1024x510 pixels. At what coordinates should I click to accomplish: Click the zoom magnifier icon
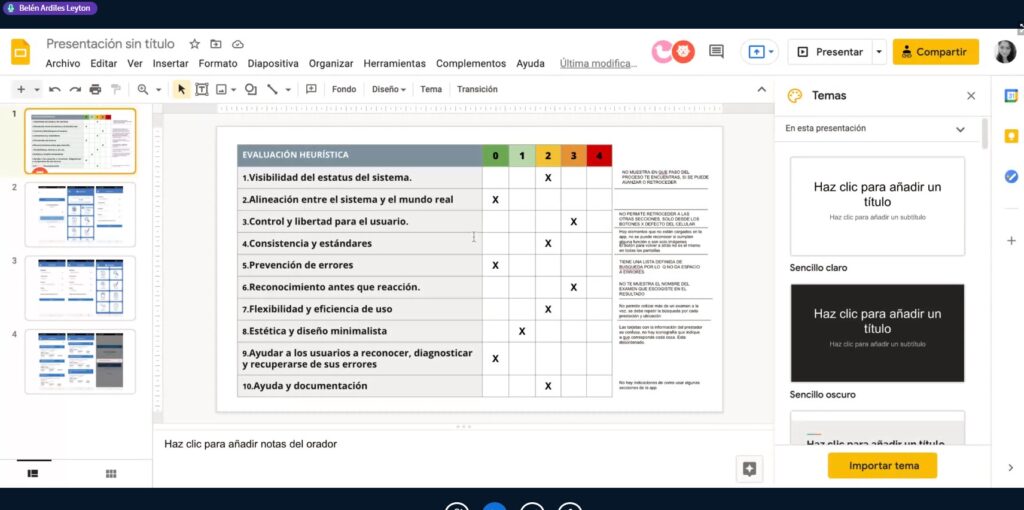pyautogui.click(x=142, y=89)
